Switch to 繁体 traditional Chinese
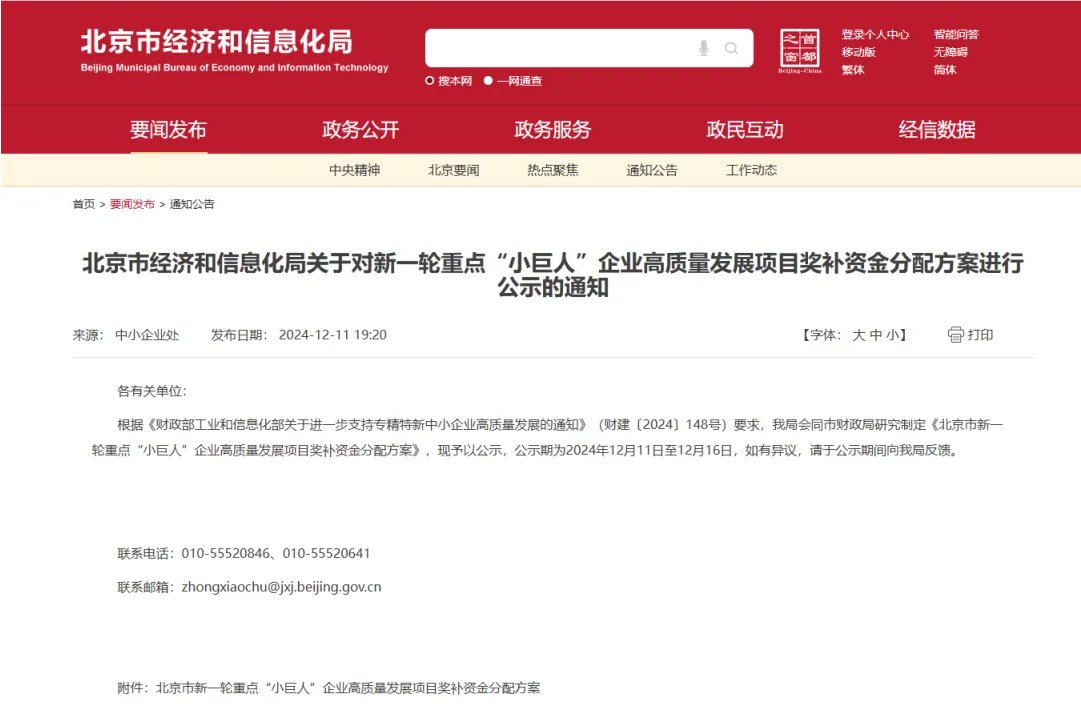Image resolution: width=1081 pixels, height=715 pixels. click(x=852, y=70)
